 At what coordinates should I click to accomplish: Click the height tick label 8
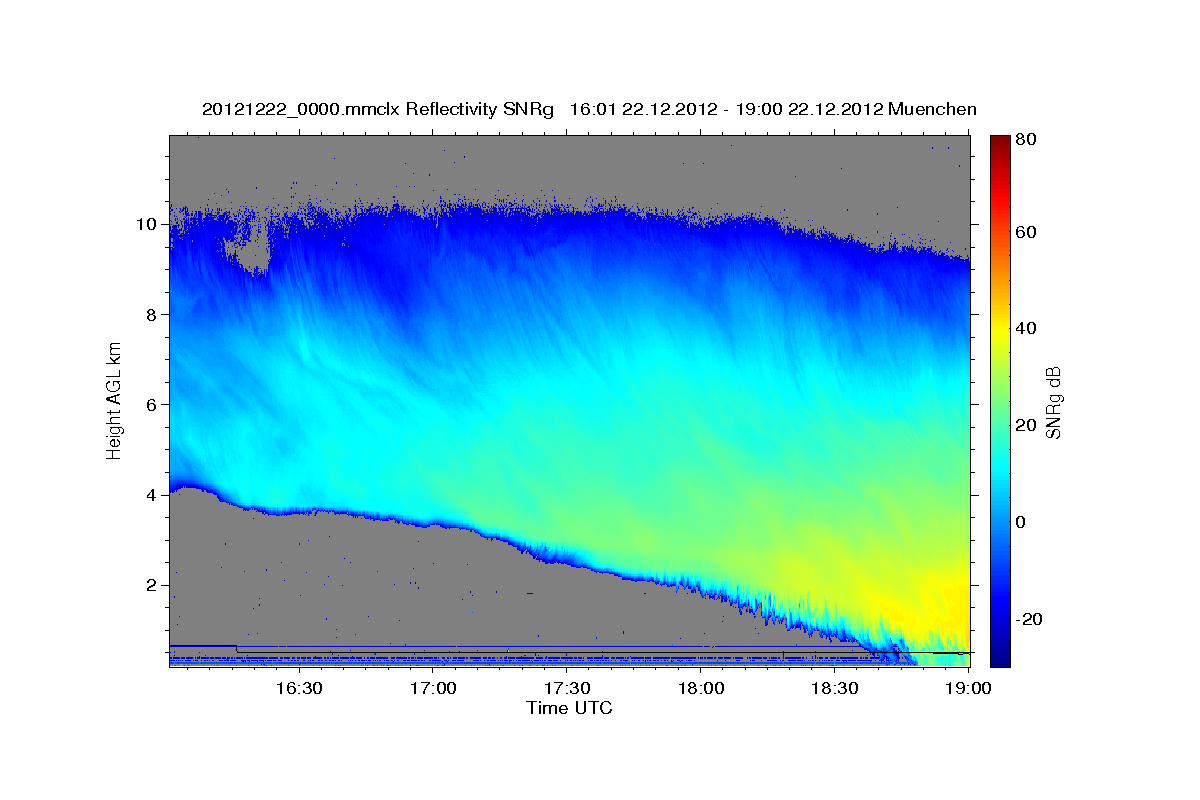coord(153,314)
